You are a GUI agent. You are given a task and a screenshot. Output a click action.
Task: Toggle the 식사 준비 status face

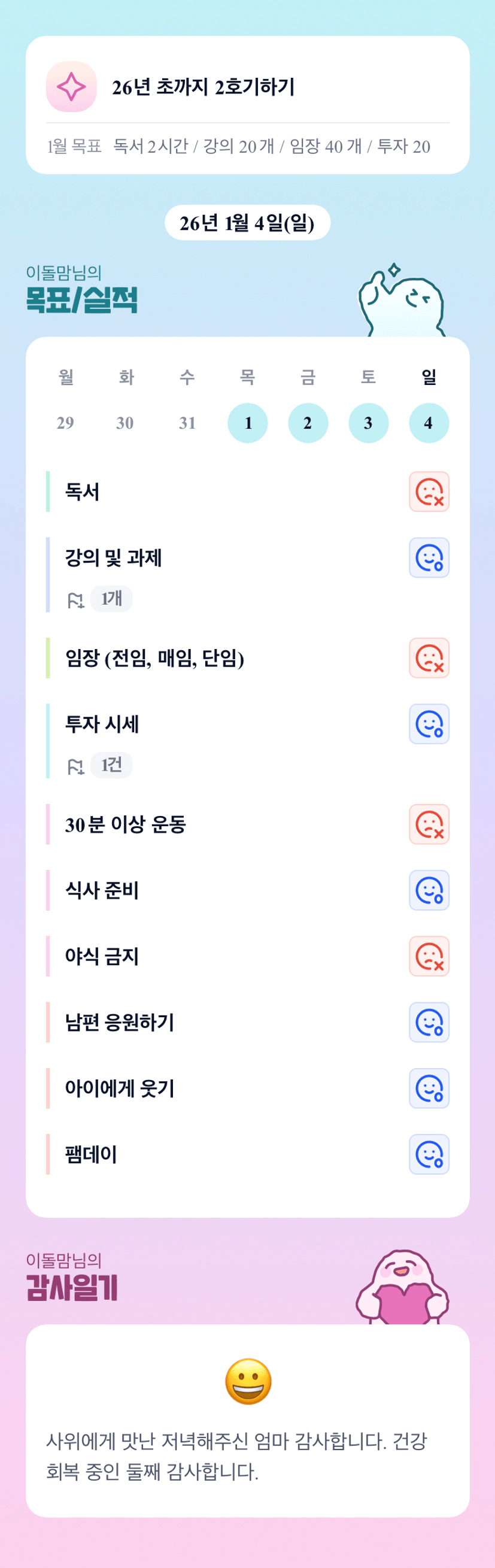click(x=429, y=890)
